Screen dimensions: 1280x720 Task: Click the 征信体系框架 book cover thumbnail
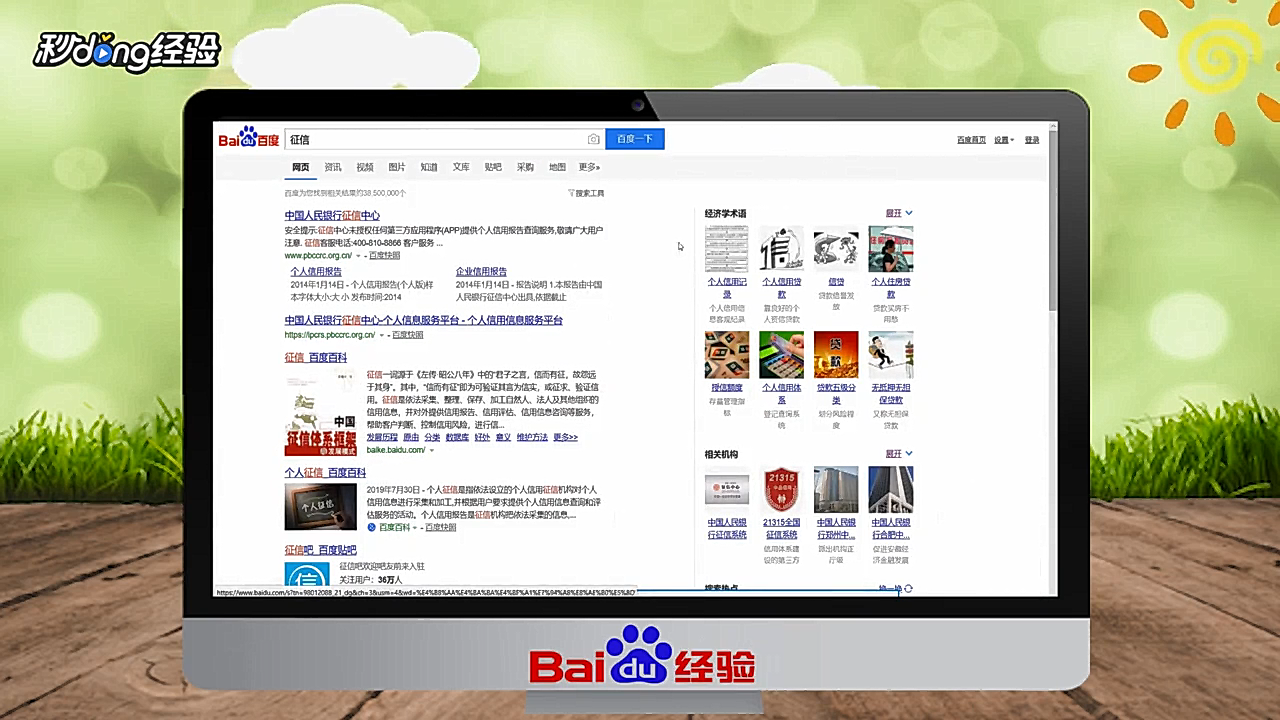tap(320, 412)
